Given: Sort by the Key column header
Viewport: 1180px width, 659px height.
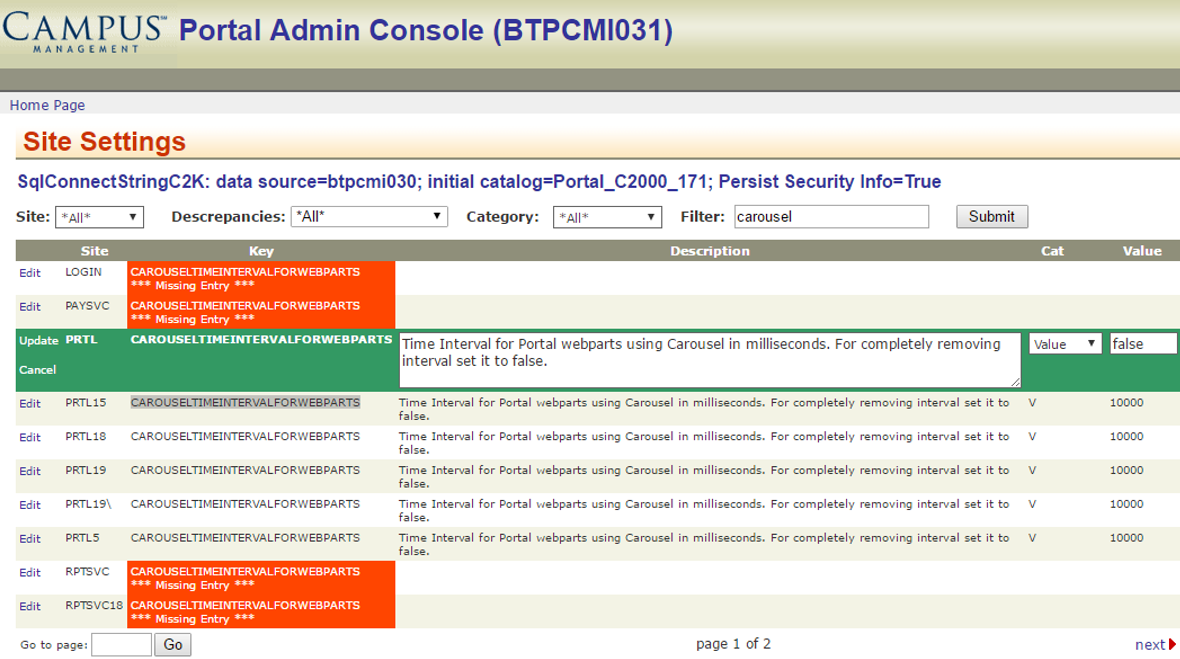Looking at the screenshot, I should [x=261, y=251].
